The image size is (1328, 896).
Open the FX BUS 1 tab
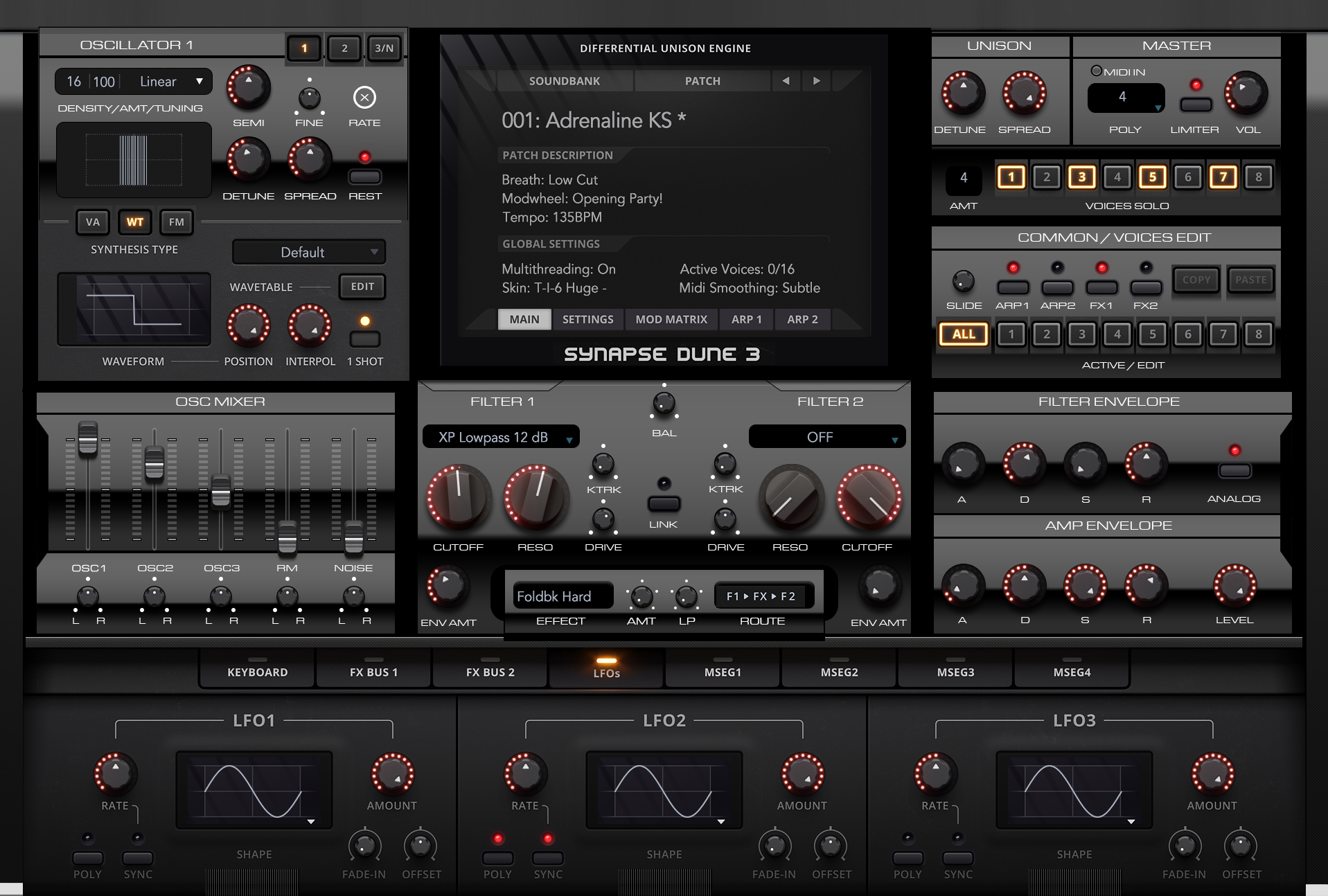tap(373, 668)
